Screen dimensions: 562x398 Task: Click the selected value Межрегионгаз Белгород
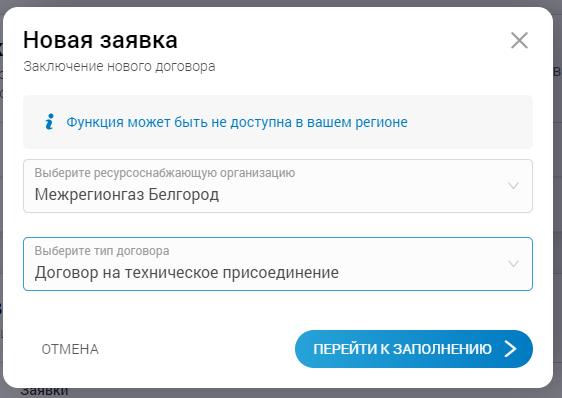click(x=127, y=195)
